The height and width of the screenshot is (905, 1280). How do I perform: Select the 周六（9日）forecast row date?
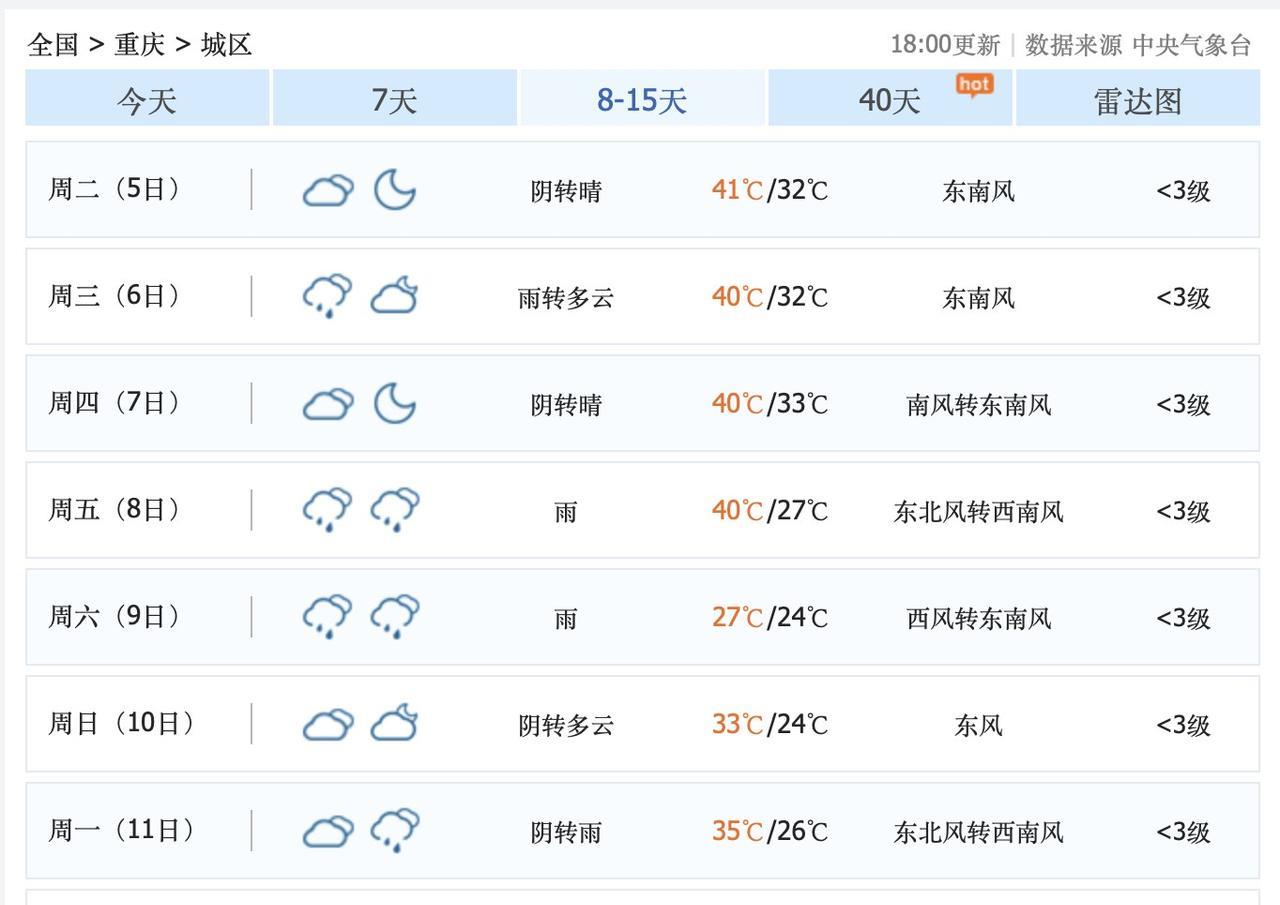(x=114, y=617)
